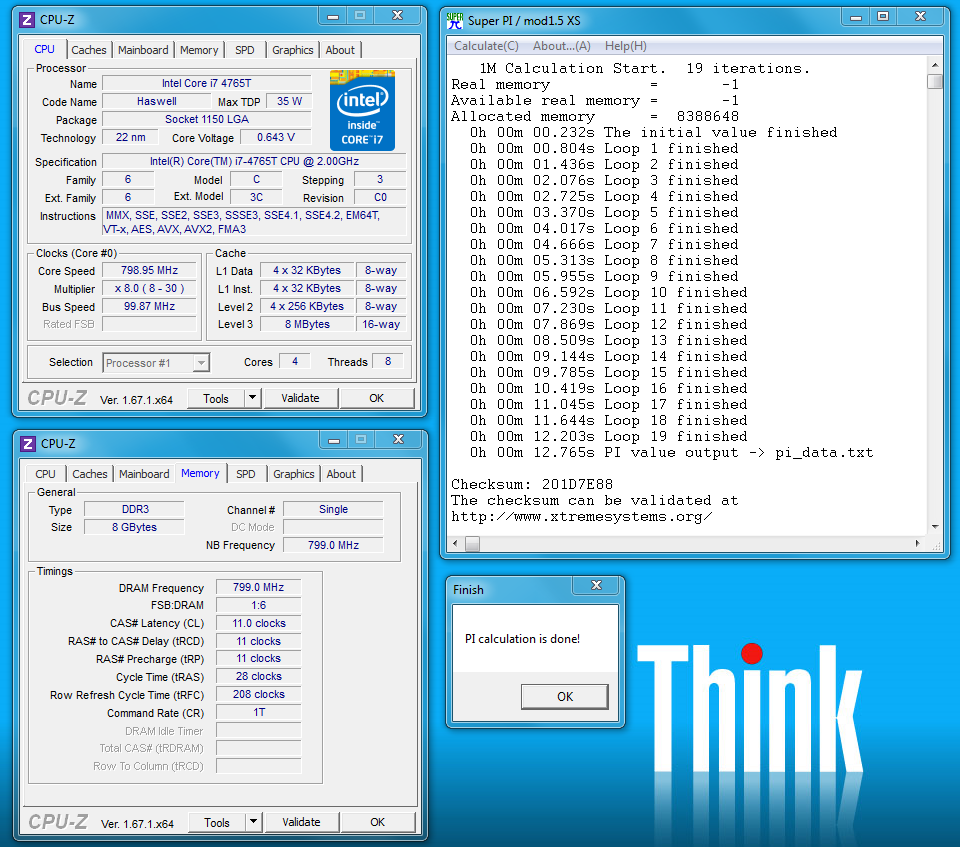Switch to Graphics tab in bottom CPU-Z window

tap(294, 474)
